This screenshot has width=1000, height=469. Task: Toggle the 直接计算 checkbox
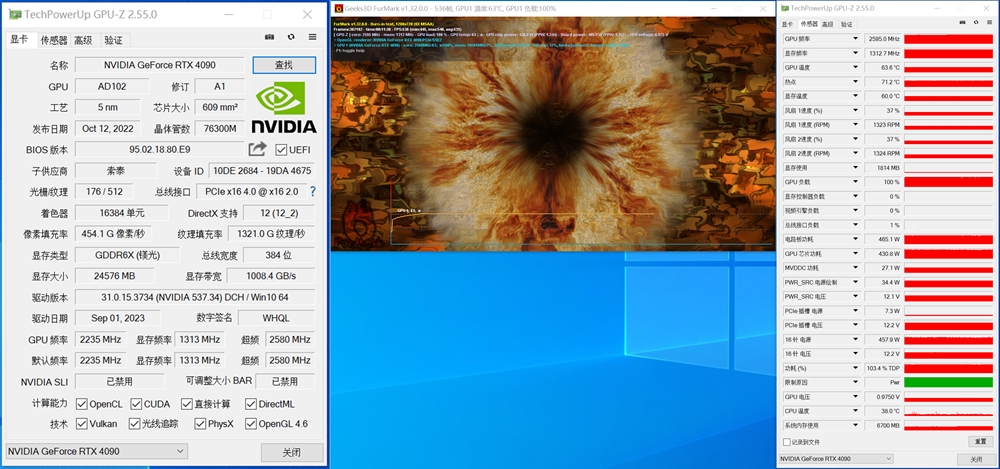(x=186, y=404)
